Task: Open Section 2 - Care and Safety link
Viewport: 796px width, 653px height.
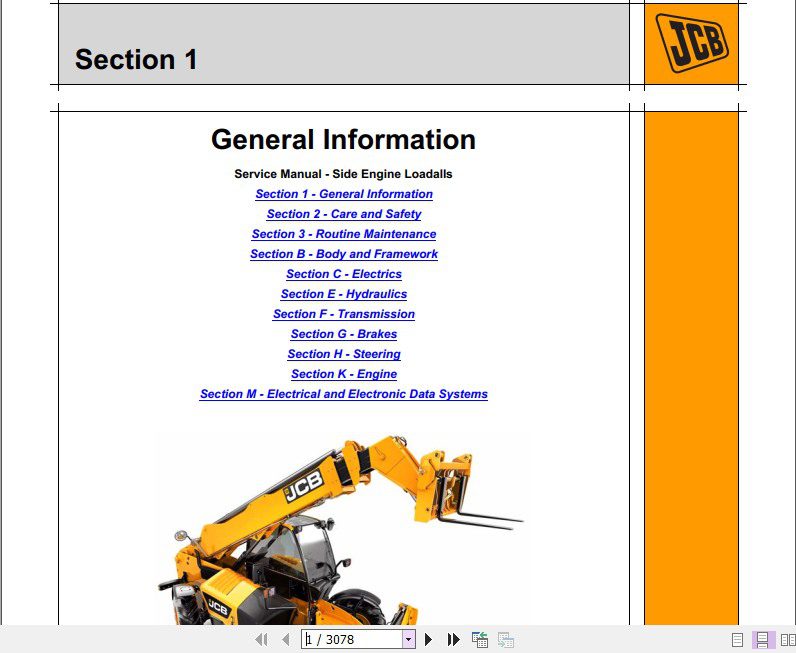Action: click(x=344, y=214)
